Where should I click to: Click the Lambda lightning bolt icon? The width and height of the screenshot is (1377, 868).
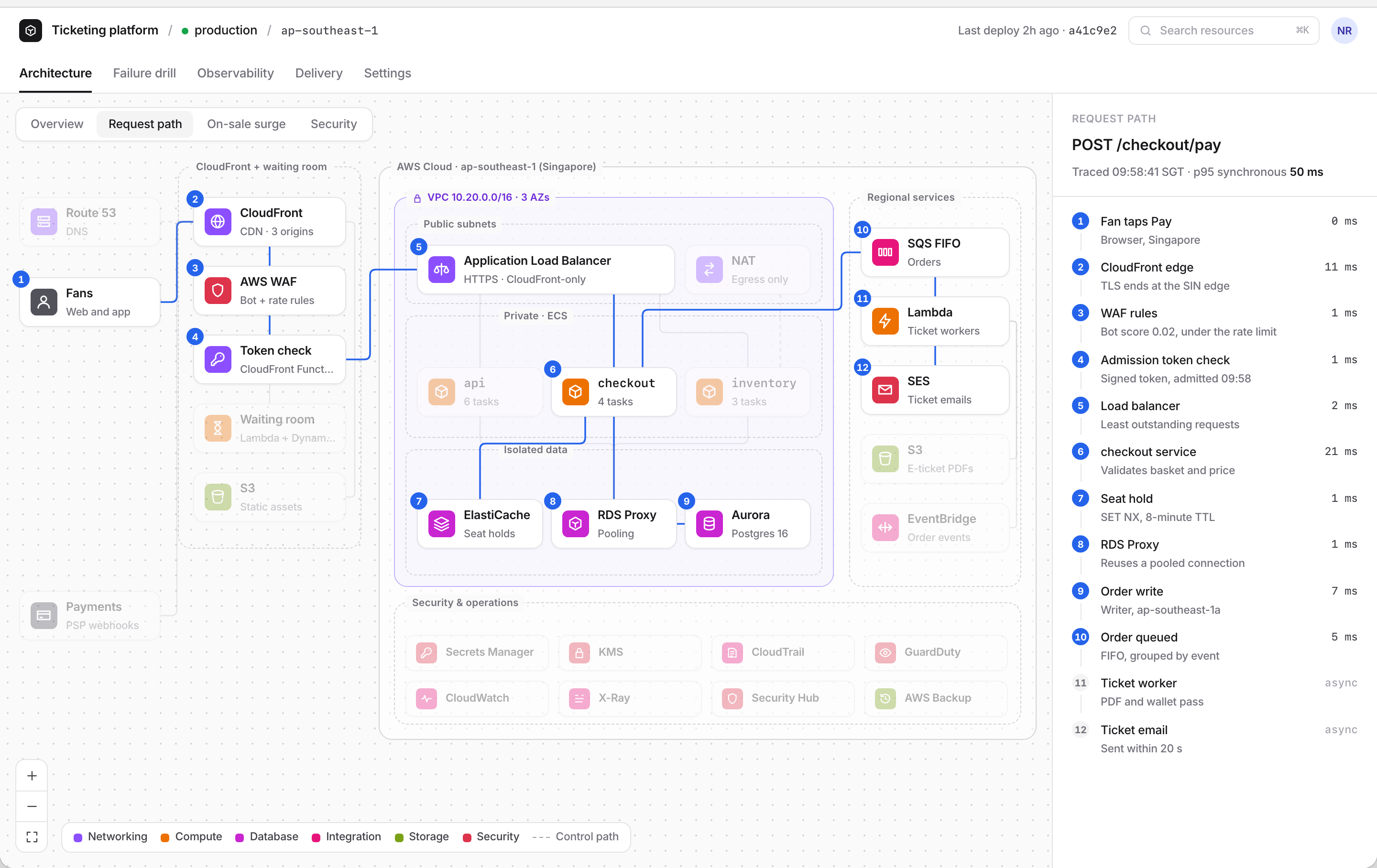(x=885, y=321)
